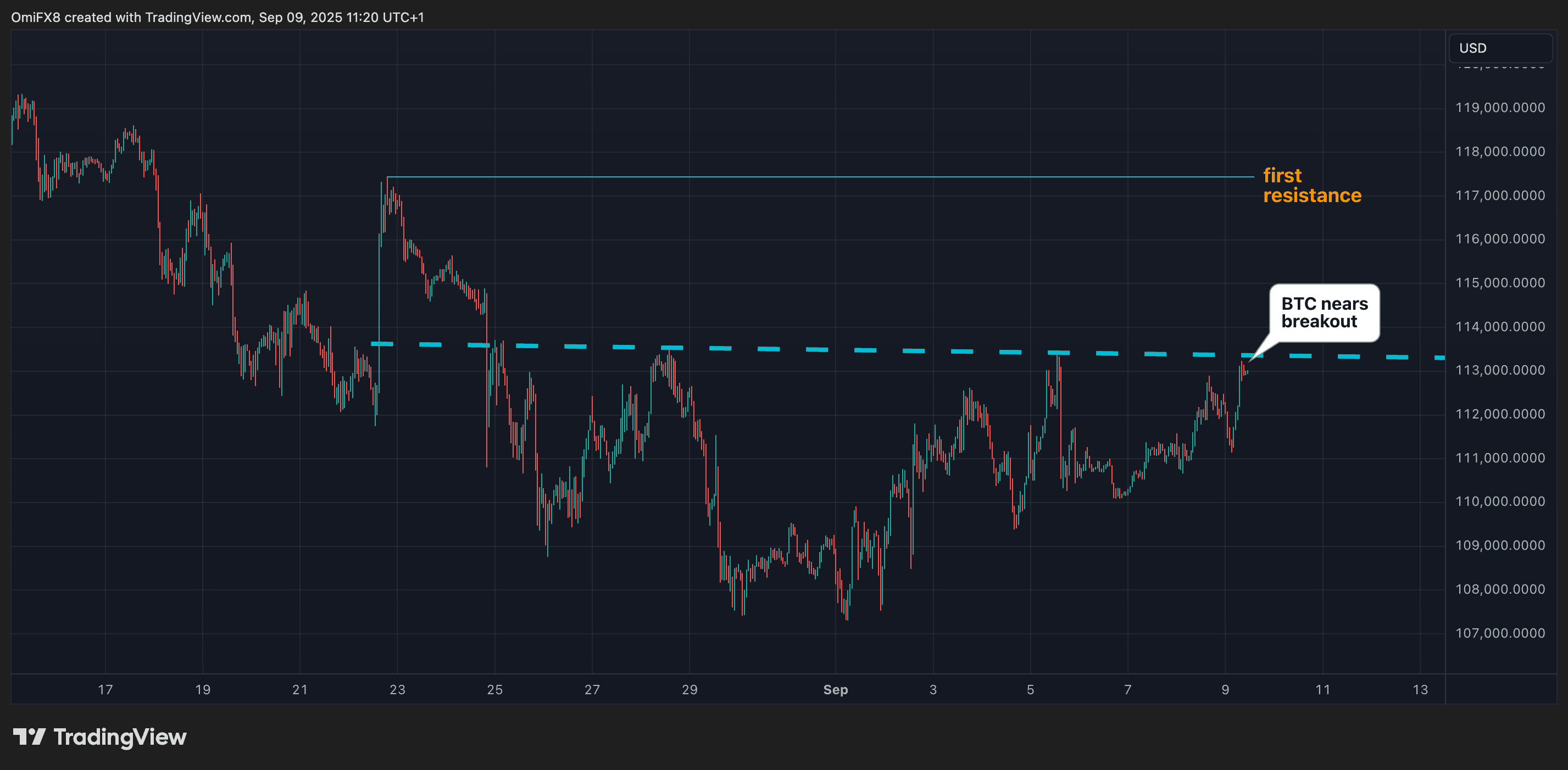Select the Sep label on time axis
This screenshot has width=1568, height=770.
[835, 690]
